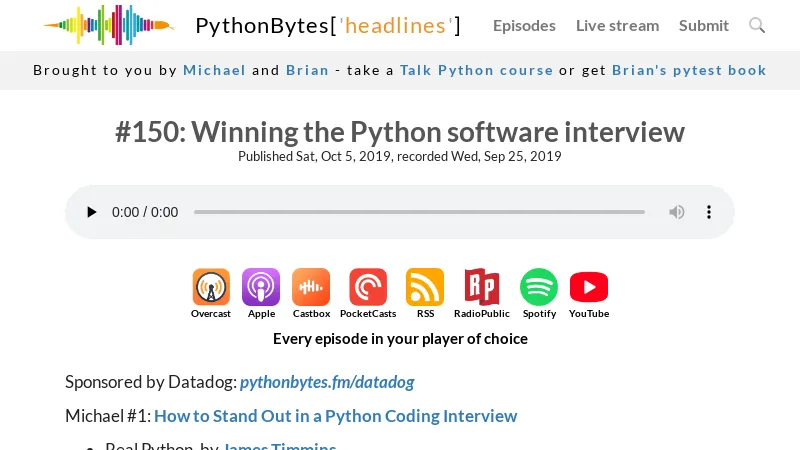This screenshot has width=800, height=450.
Task: Open audio player more options menu
Action: 709,212
